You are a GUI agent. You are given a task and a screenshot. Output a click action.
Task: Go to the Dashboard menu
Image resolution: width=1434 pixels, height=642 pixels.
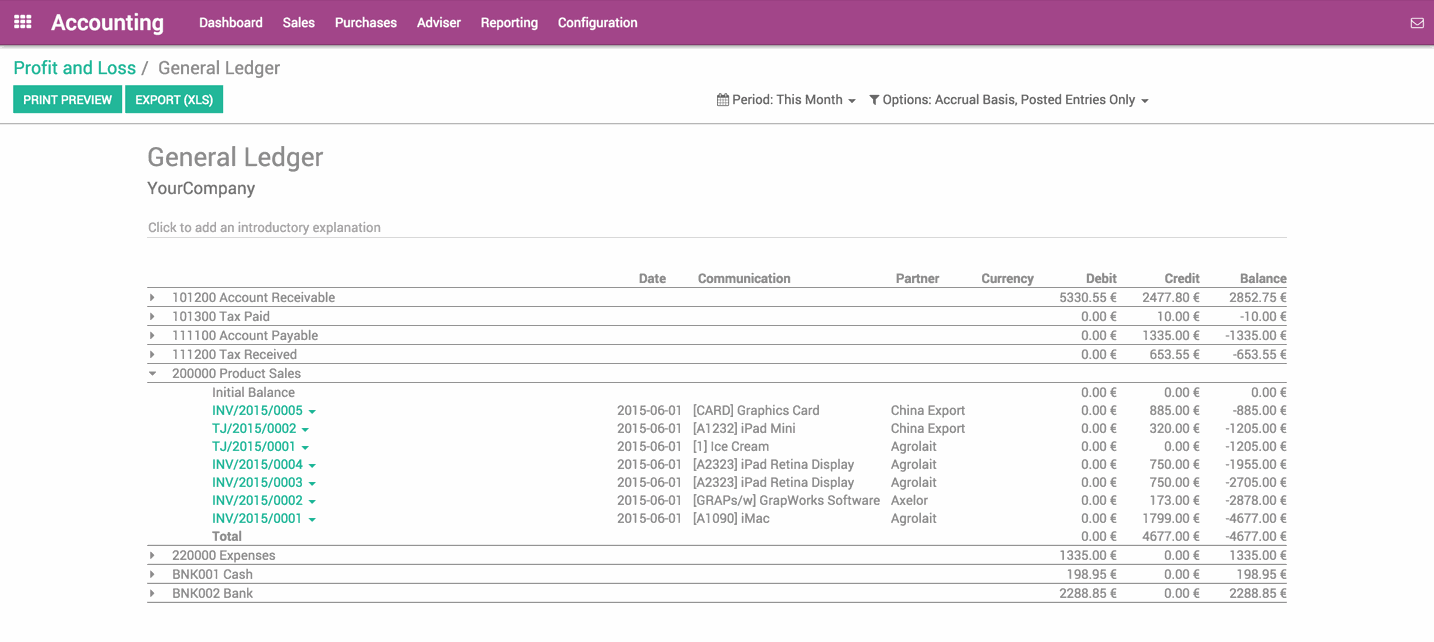tap(230, 23)
